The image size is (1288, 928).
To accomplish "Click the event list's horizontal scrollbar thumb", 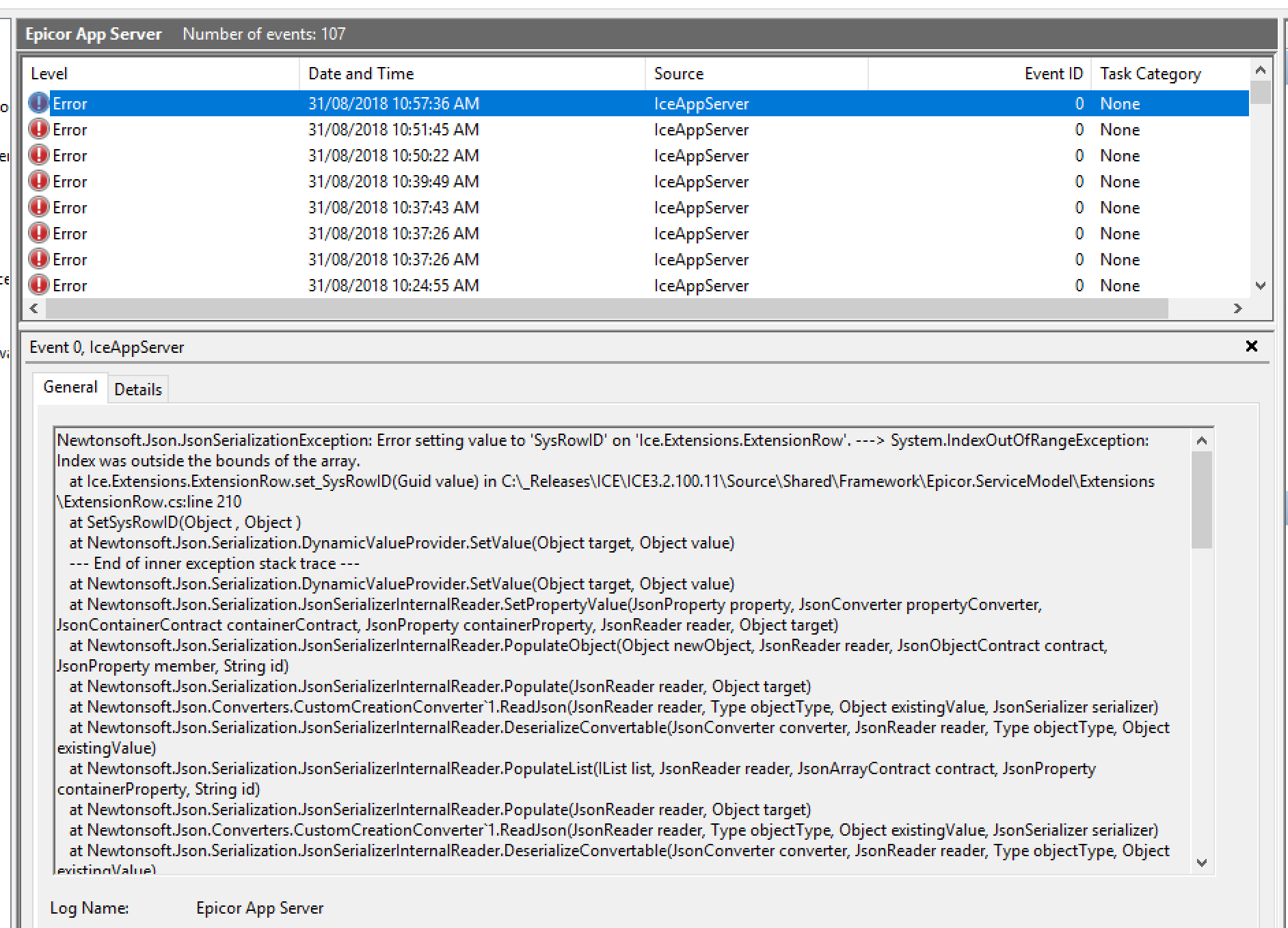I will coord(607,308).
